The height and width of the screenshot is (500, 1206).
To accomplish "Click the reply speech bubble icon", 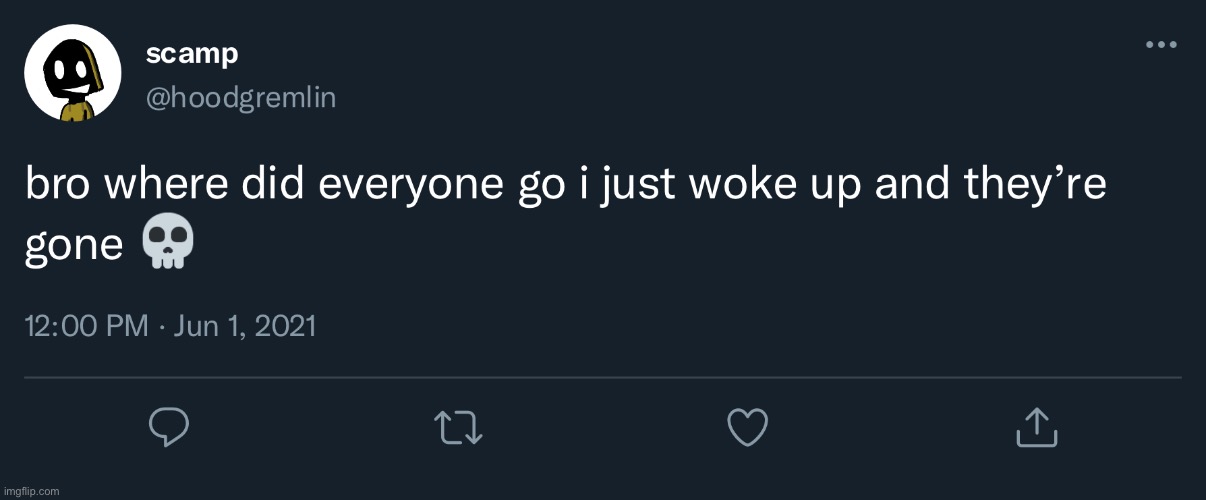I will 169,428.
